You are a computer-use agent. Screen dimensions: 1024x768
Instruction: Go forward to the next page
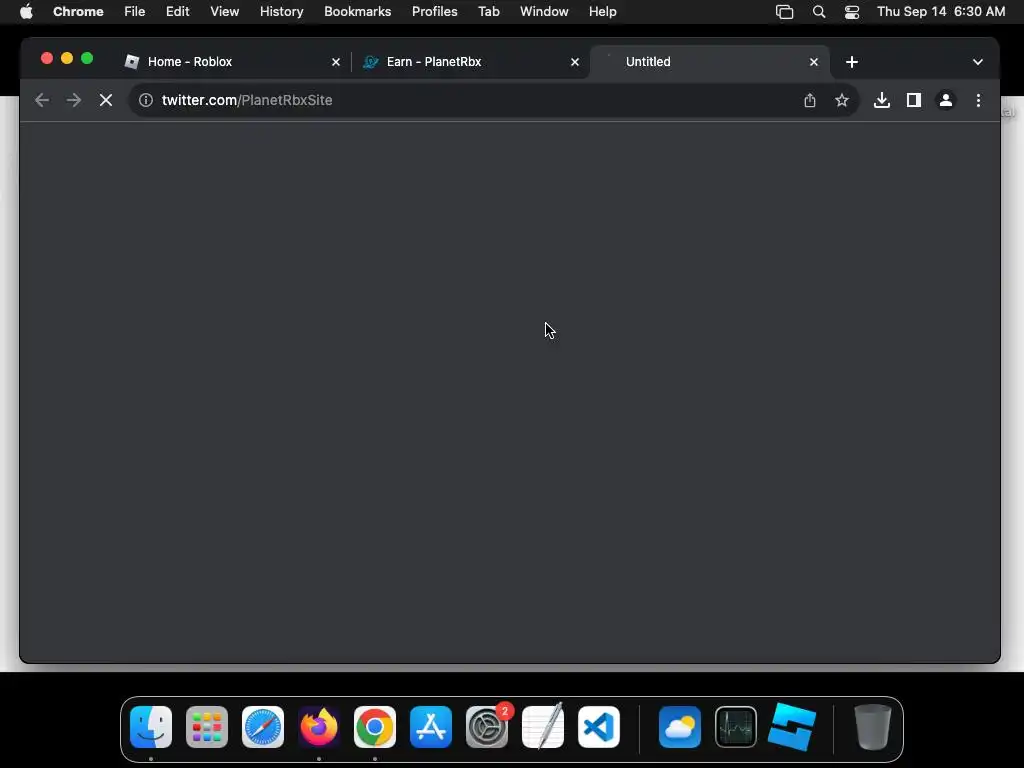click(x=74, y=100)
